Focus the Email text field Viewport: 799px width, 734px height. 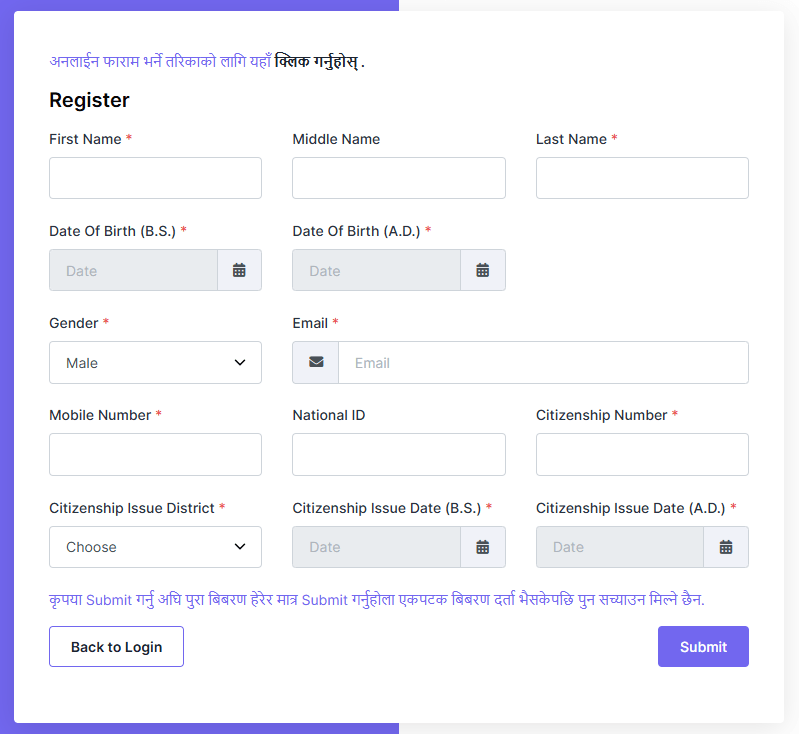(543, 362)
